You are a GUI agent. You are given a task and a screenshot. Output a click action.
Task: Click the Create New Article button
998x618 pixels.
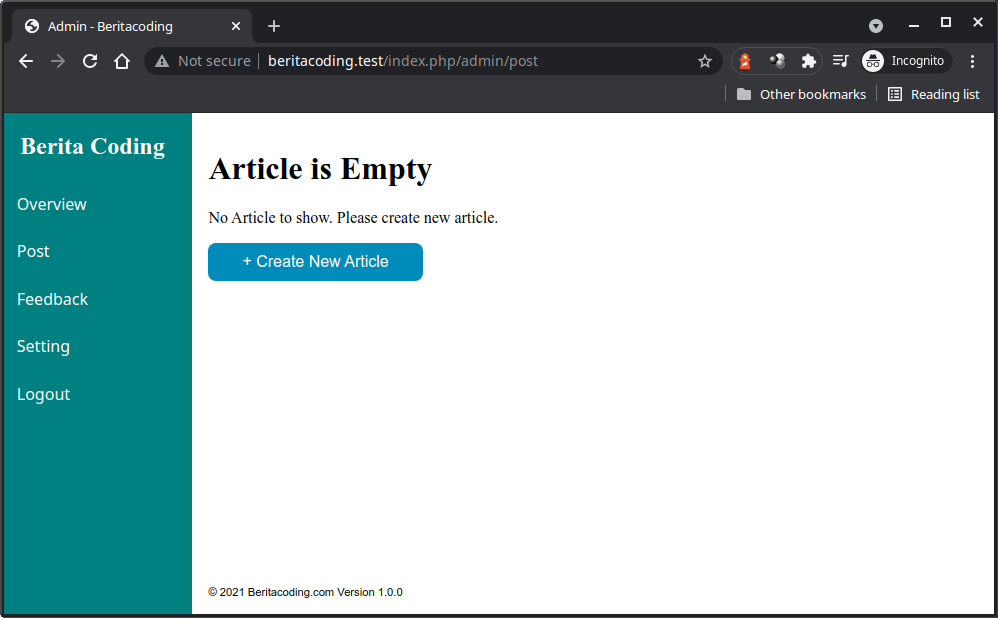click(x=315, y=261)
